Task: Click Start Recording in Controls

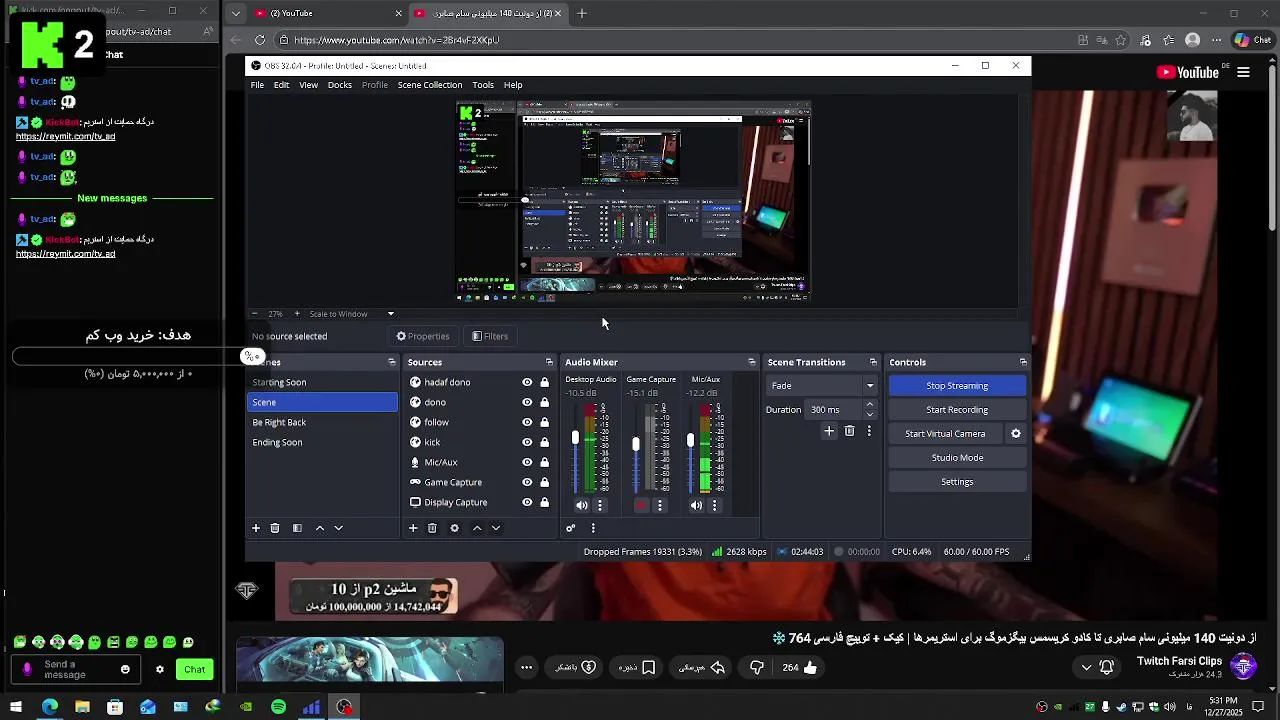Action: 957,410
